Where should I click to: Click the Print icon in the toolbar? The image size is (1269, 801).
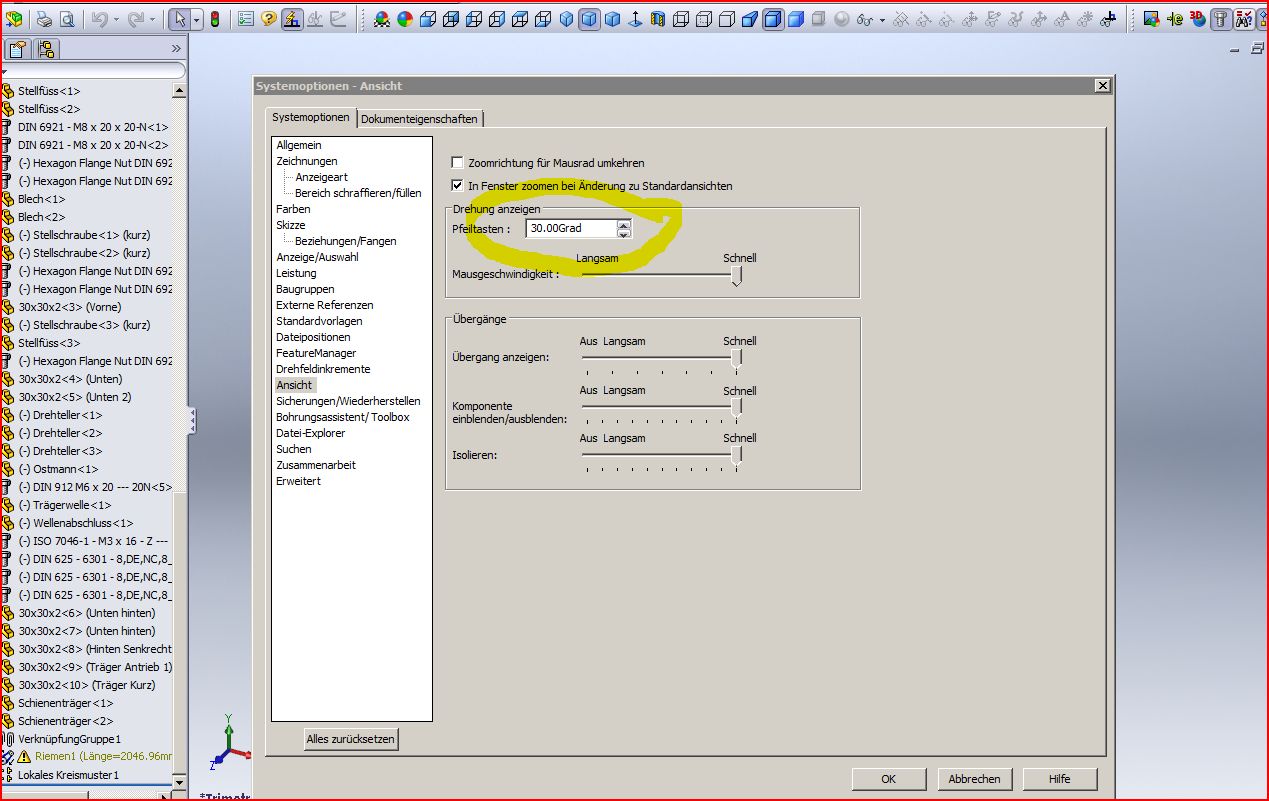point(45,19)
